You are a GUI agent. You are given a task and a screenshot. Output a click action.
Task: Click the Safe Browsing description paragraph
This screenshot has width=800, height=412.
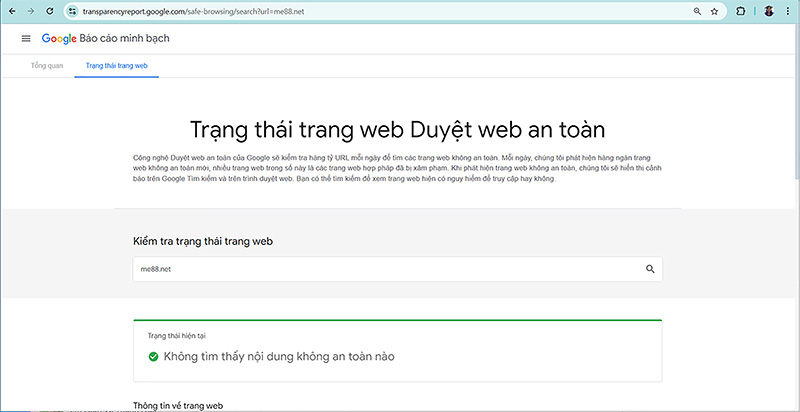tap(397, 169)
